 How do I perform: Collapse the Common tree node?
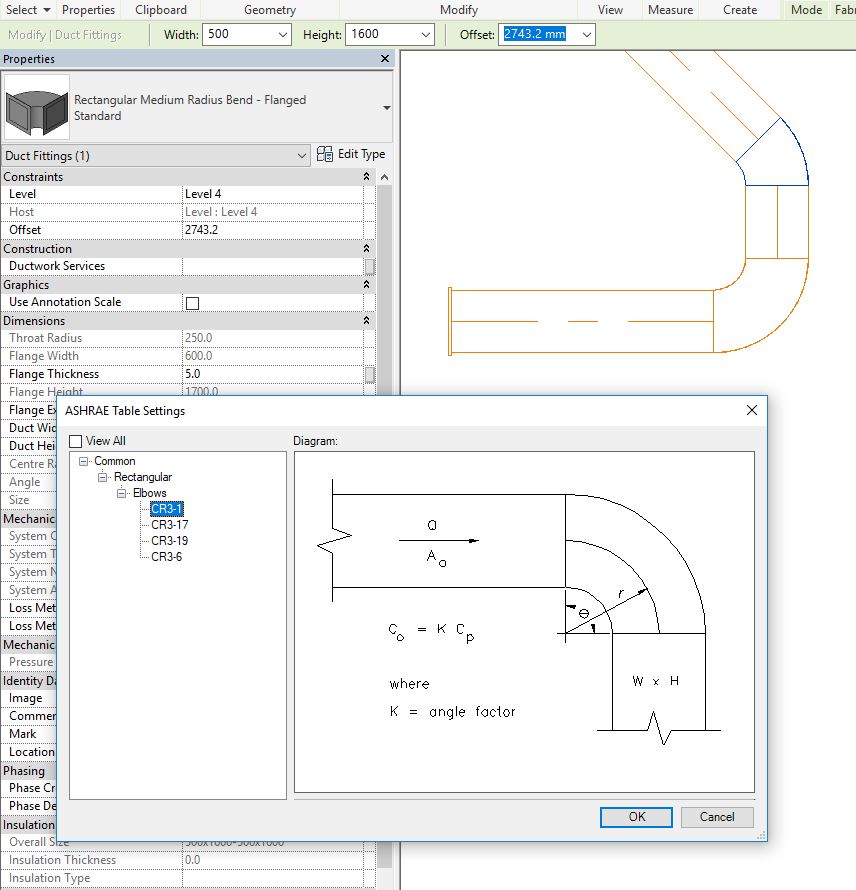point(84,461)
